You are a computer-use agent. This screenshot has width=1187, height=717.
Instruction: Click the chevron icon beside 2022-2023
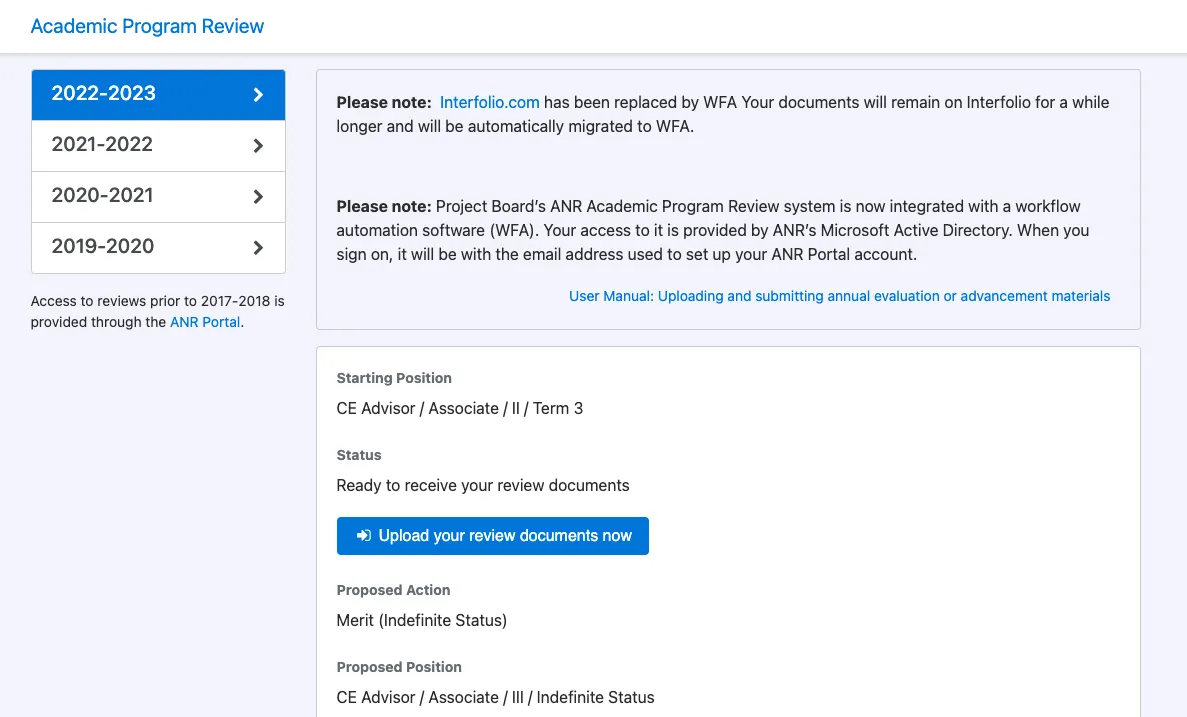point(258,95)
